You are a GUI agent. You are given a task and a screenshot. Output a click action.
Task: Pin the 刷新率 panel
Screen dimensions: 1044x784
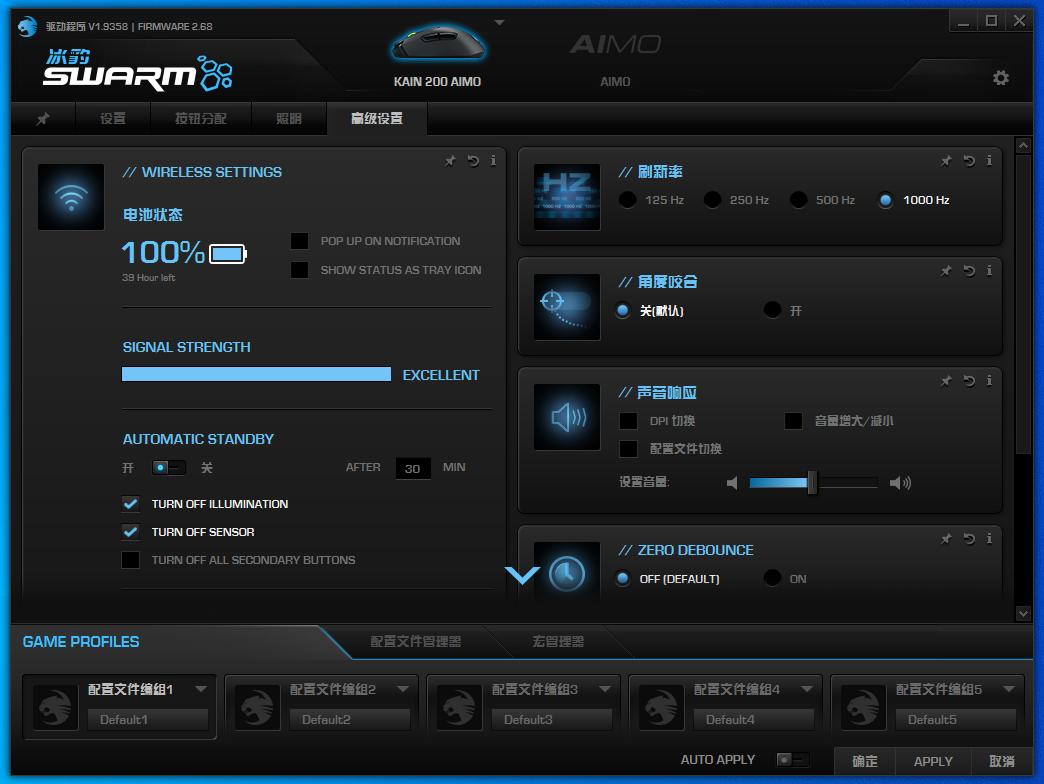point(945,160)
